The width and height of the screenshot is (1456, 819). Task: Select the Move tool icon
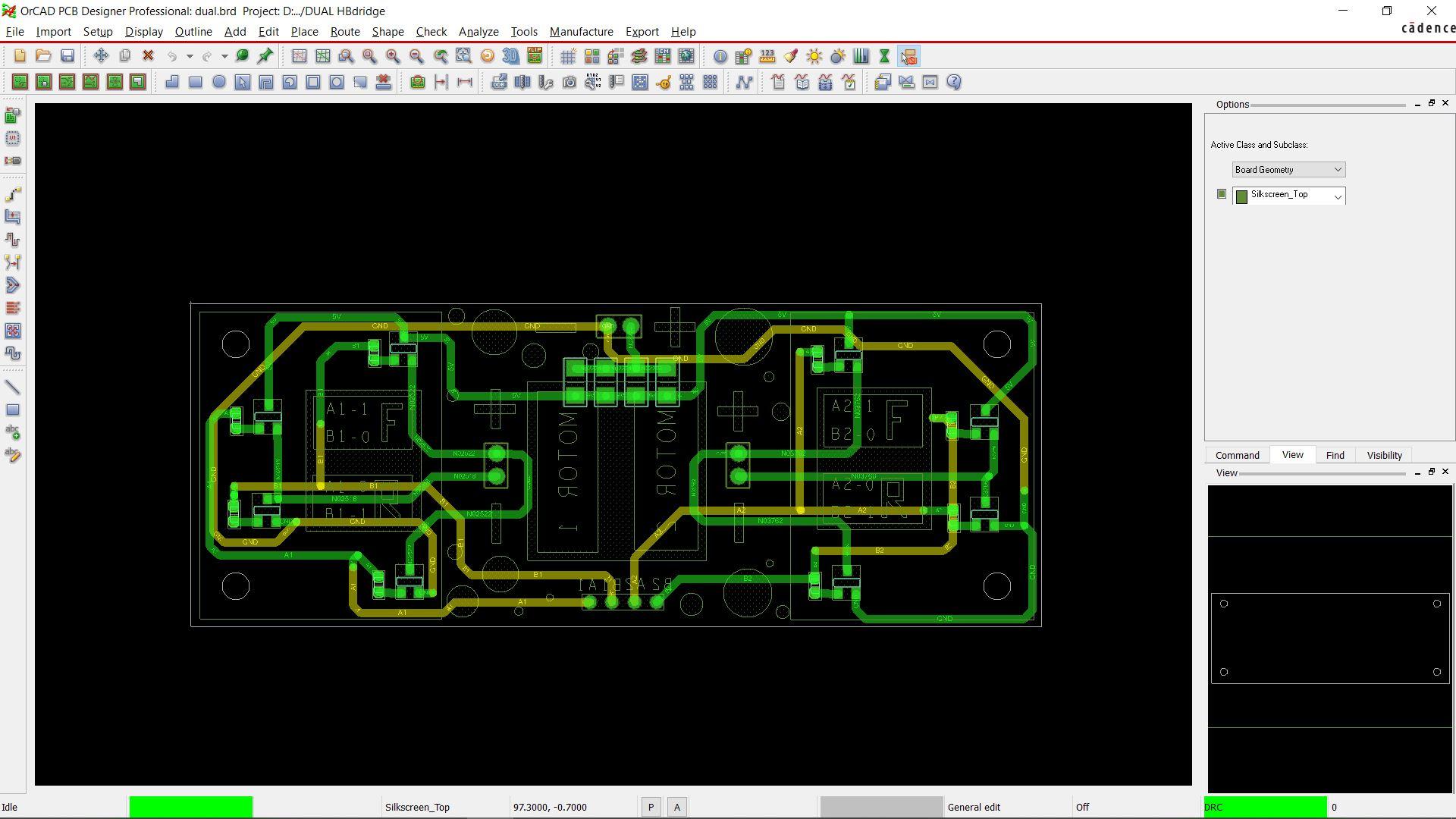pos(101,56)
